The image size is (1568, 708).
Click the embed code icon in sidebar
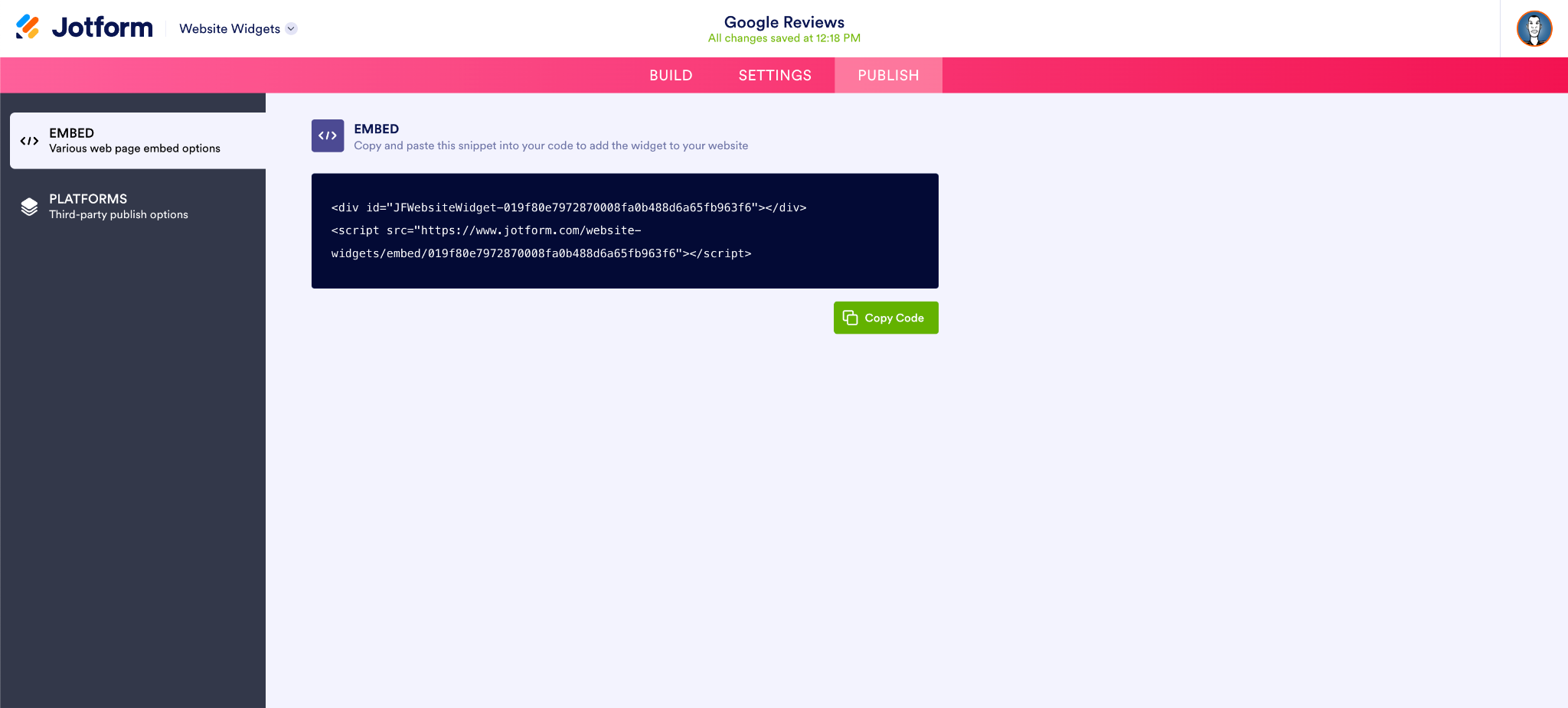tap(29, 141)
